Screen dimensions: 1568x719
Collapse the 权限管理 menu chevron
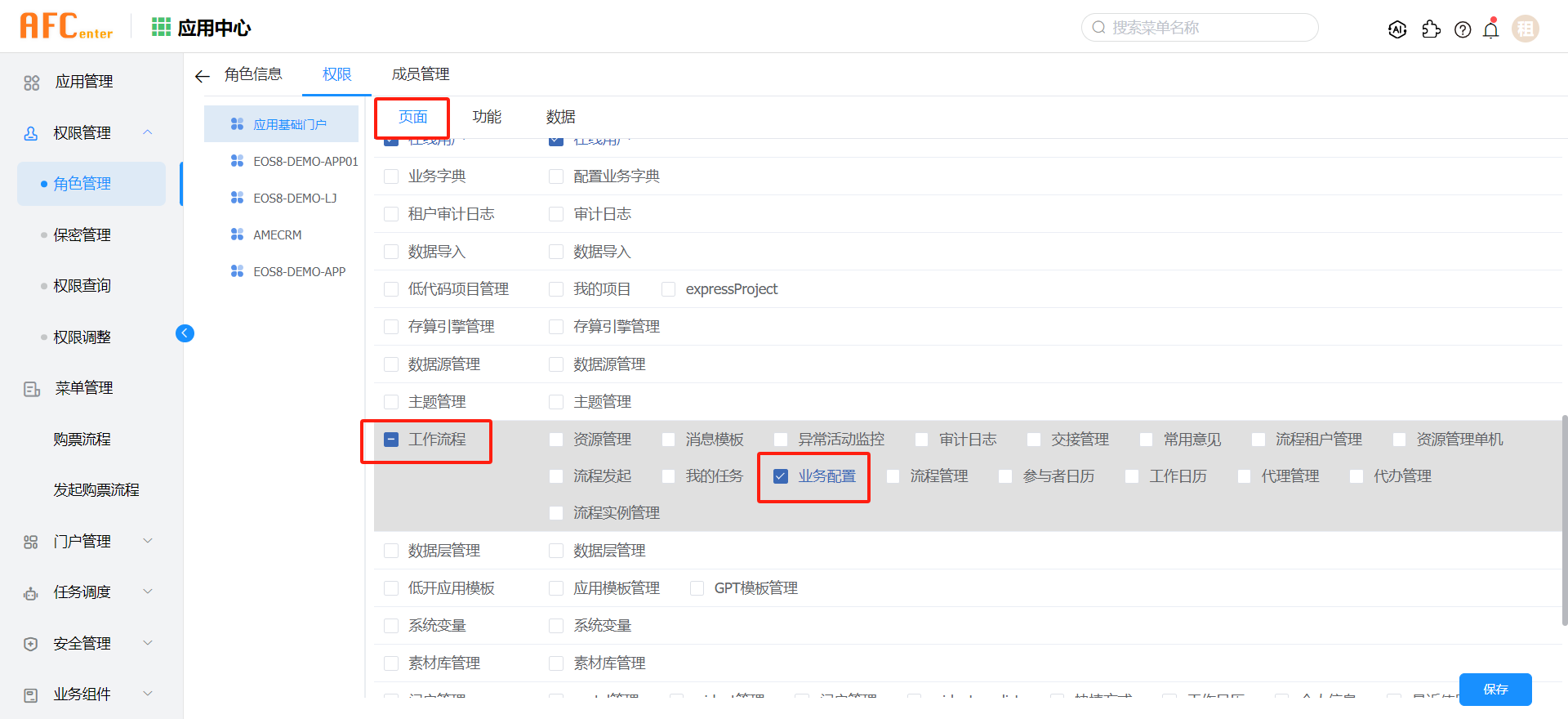click(x=148, y=132)
